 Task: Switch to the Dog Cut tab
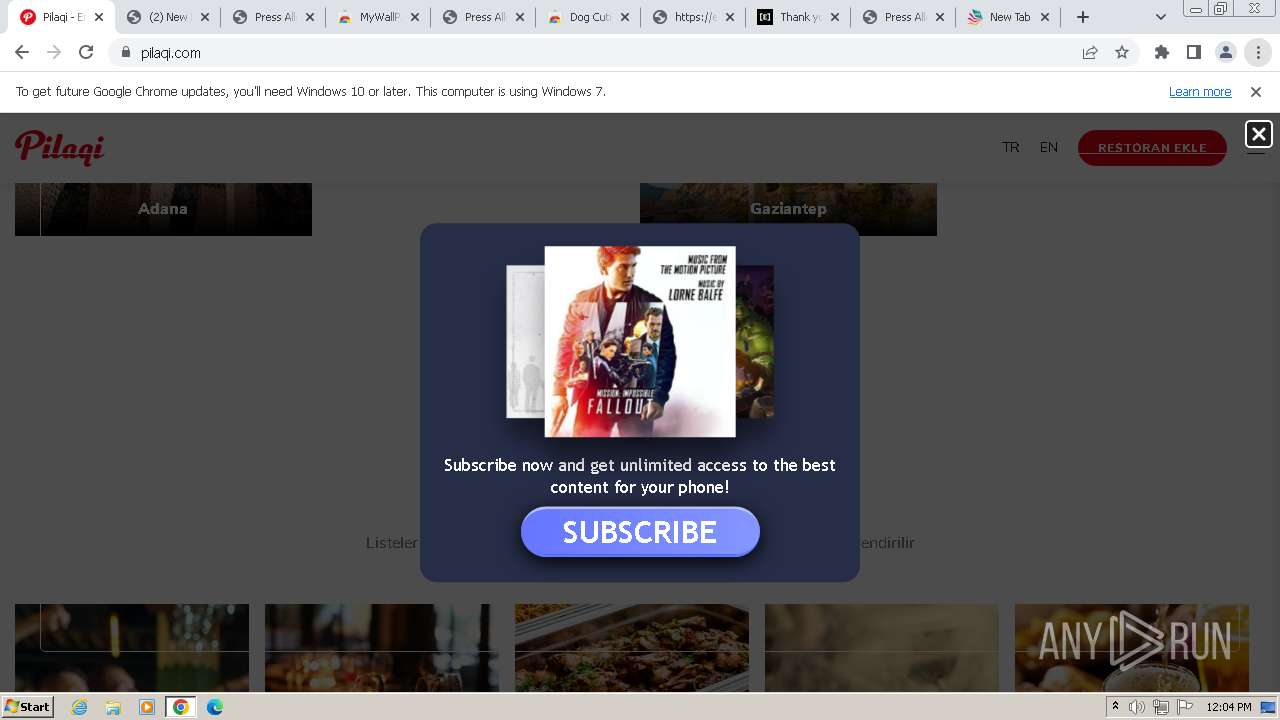coord(590,17)
